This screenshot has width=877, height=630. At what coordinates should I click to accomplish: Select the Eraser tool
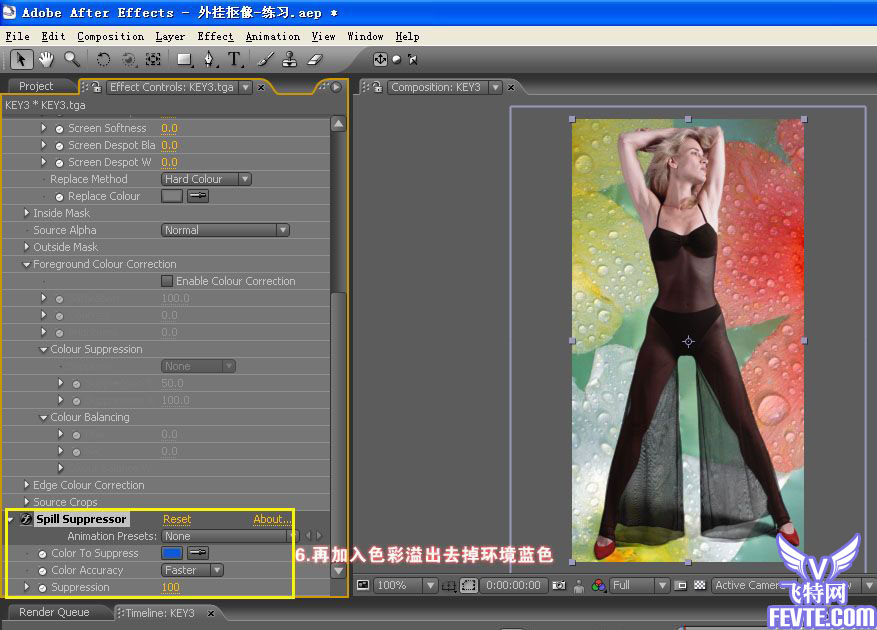(315, 59)
